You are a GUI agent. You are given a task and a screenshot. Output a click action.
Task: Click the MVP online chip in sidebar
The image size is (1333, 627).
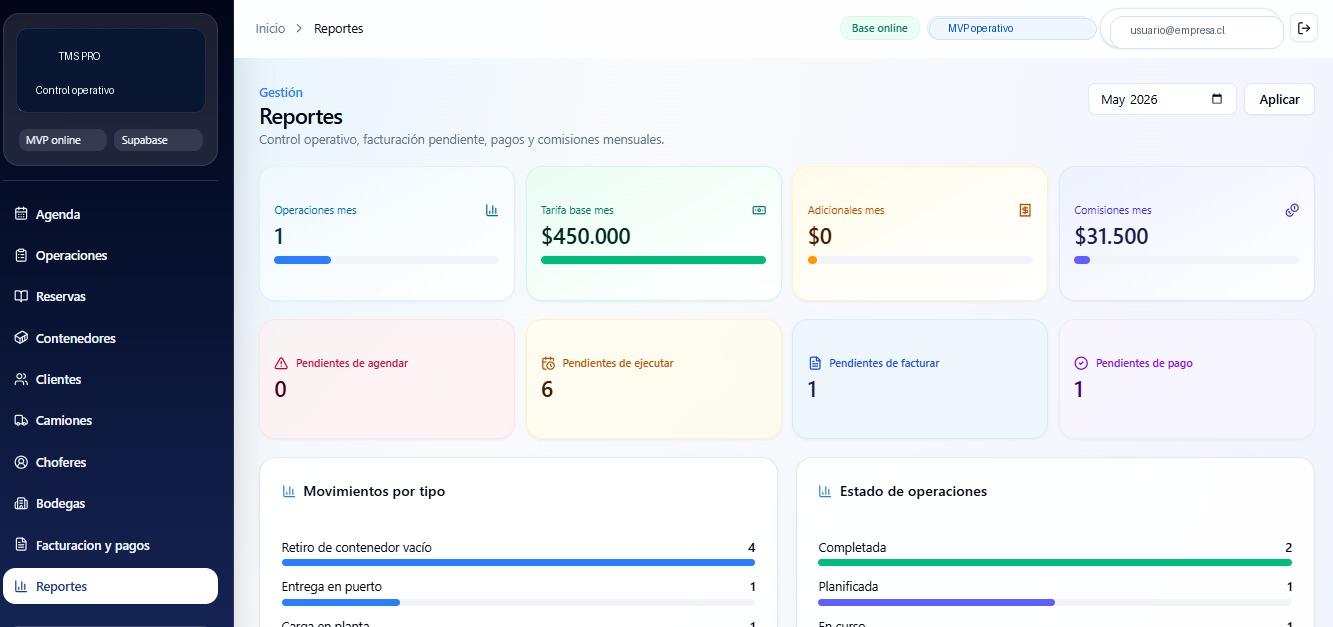coord(62,140)
